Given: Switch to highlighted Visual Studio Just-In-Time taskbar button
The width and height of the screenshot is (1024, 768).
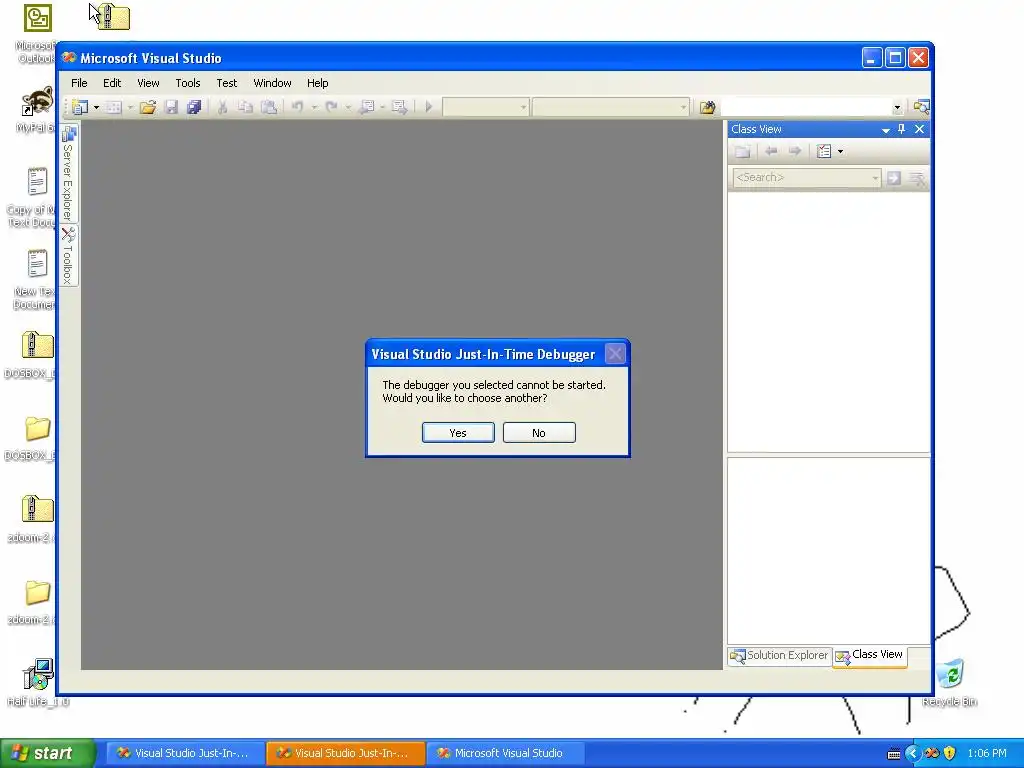Looking at the screenshot, I should [345, 753].
